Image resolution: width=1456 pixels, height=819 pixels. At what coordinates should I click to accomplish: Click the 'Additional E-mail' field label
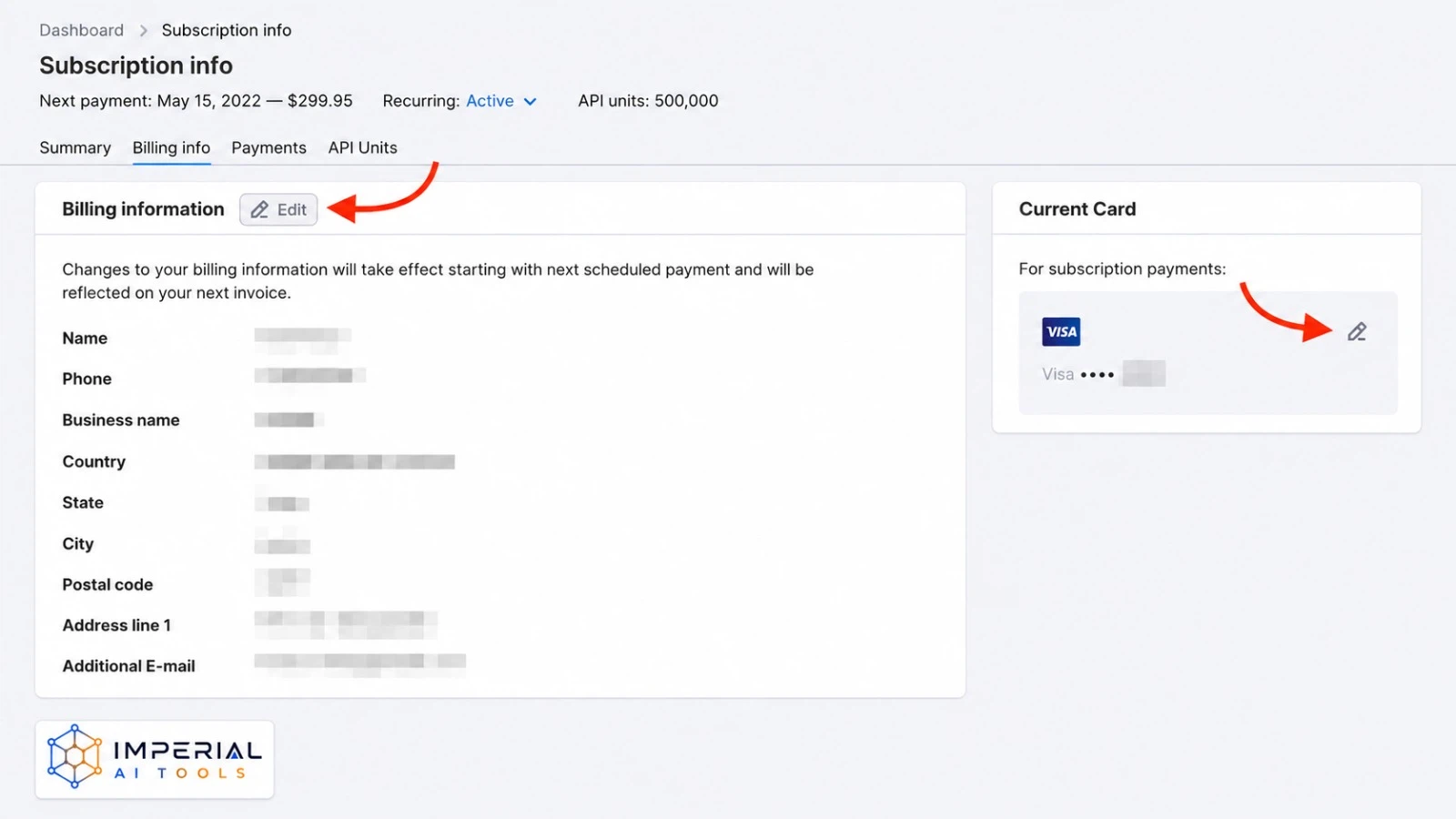[128, 667]
